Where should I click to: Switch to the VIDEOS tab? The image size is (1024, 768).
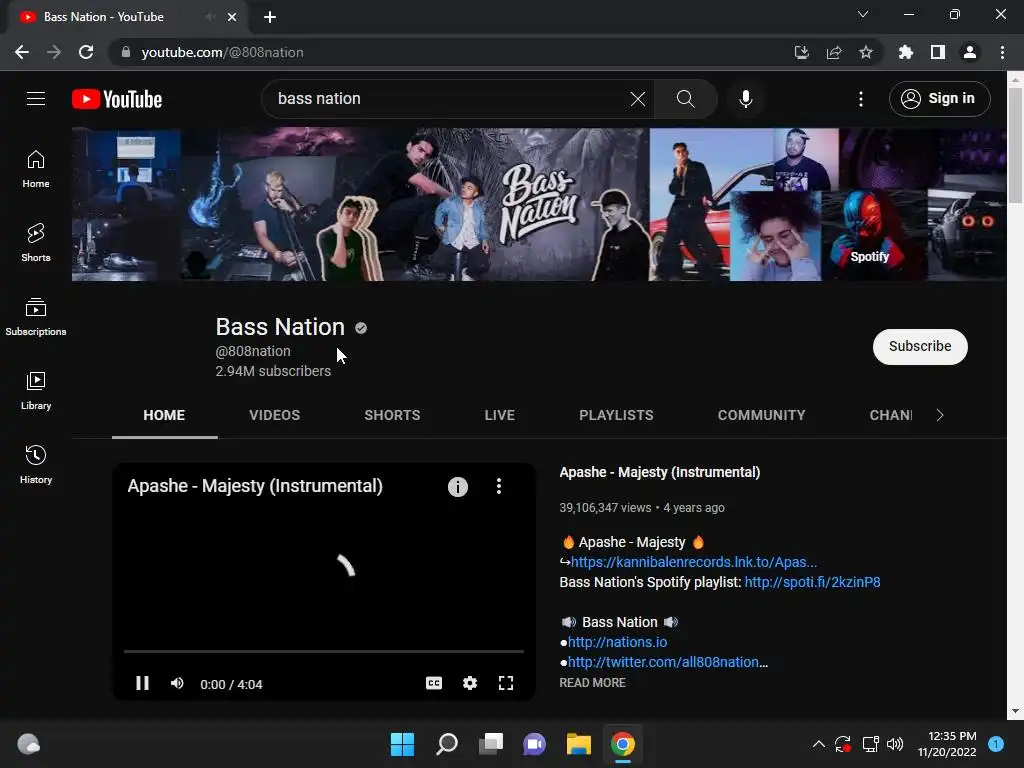coord(274,415)
